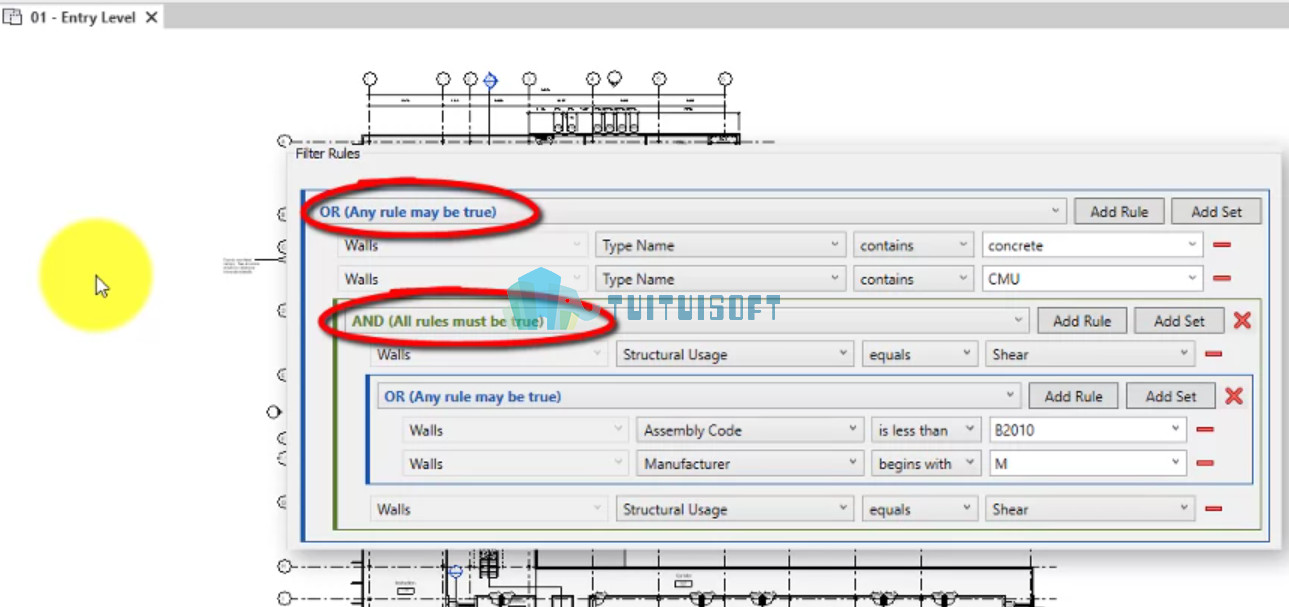
Task: Click the Walls category box in the Manufacturer row
Action: click(515, 464)
